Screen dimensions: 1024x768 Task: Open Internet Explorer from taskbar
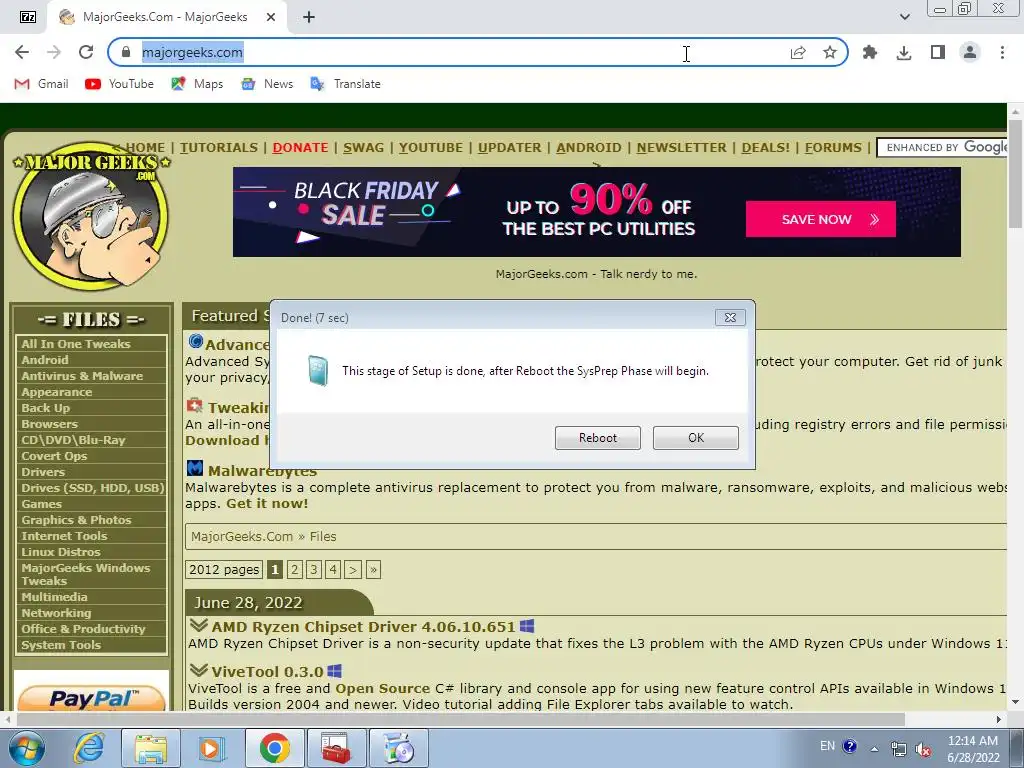(89, 748)
